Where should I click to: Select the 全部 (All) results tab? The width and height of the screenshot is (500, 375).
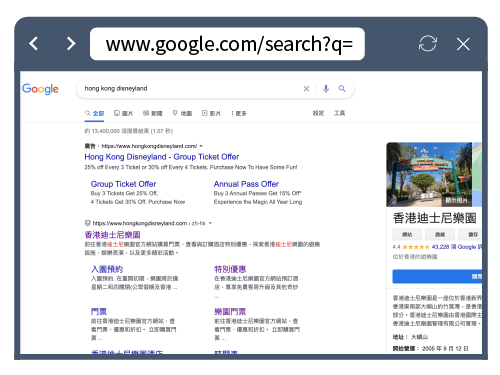point(94,113)
